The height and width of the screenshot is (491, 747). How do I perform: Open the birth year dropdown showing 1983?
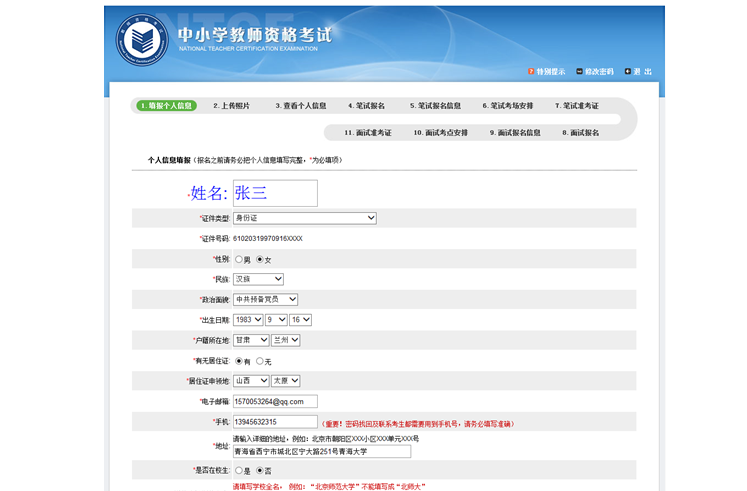click(248, 320)
